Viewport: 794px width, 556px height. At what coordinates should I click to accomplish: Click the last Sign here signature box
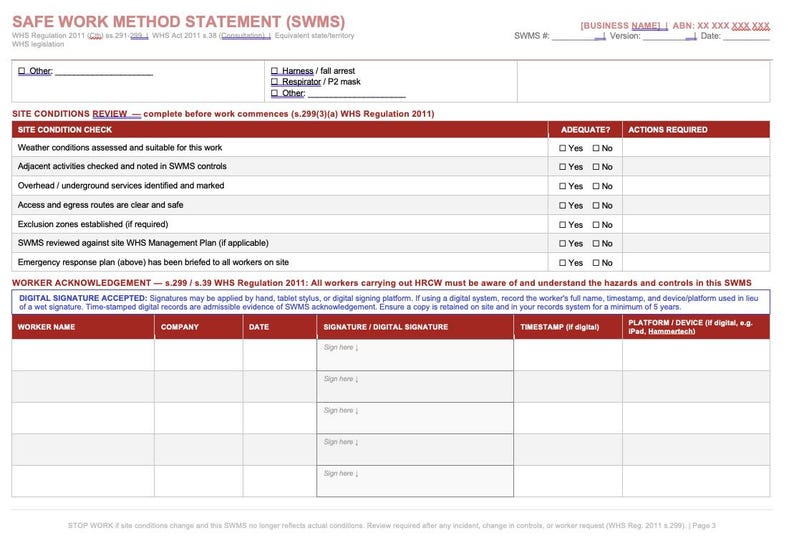tap(415, 481)
